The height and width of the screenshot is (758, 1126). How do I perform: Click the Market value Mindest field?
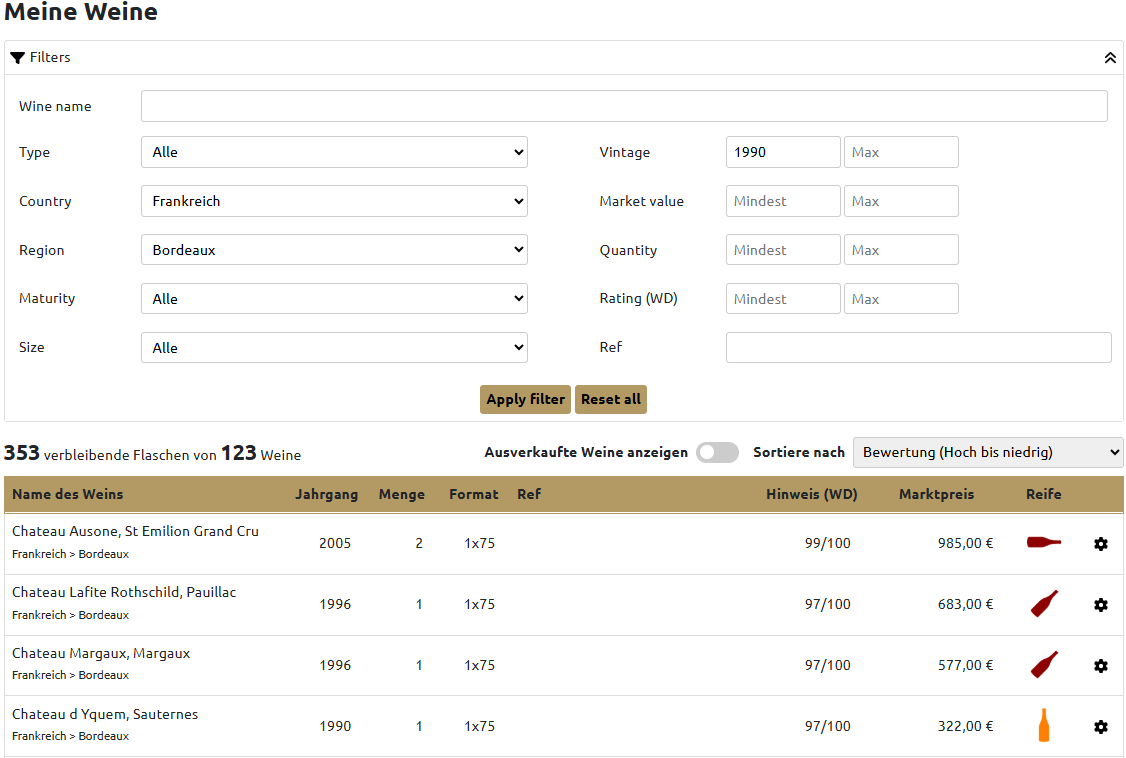[783, 201]
